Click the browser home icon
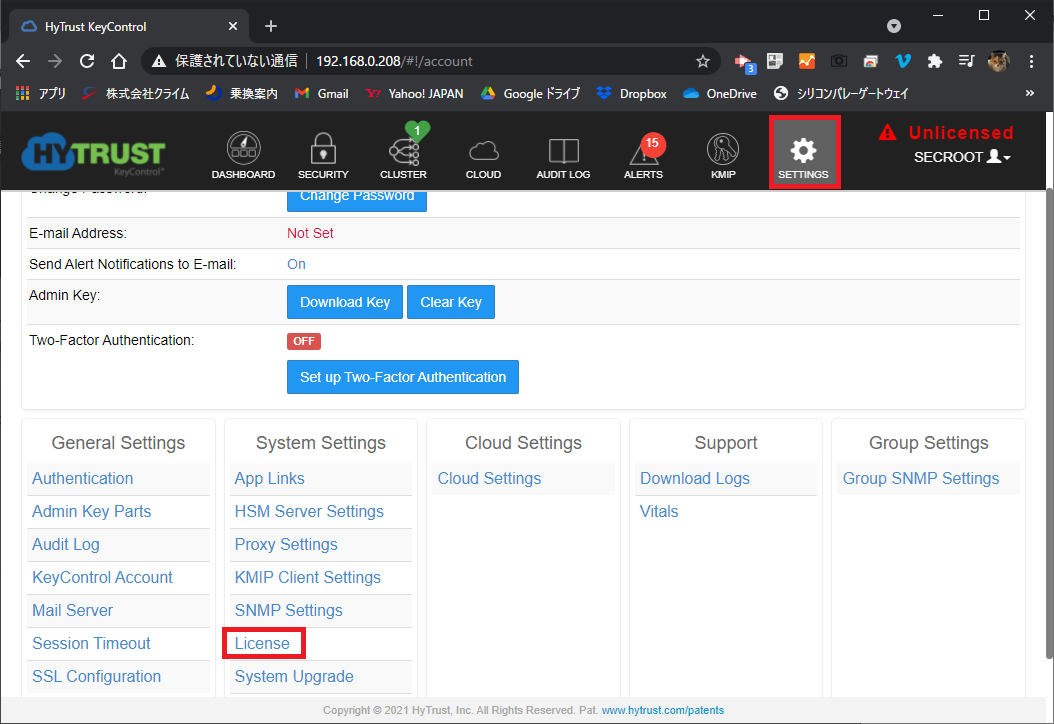 pyautogui.click(x=119, y=61)
